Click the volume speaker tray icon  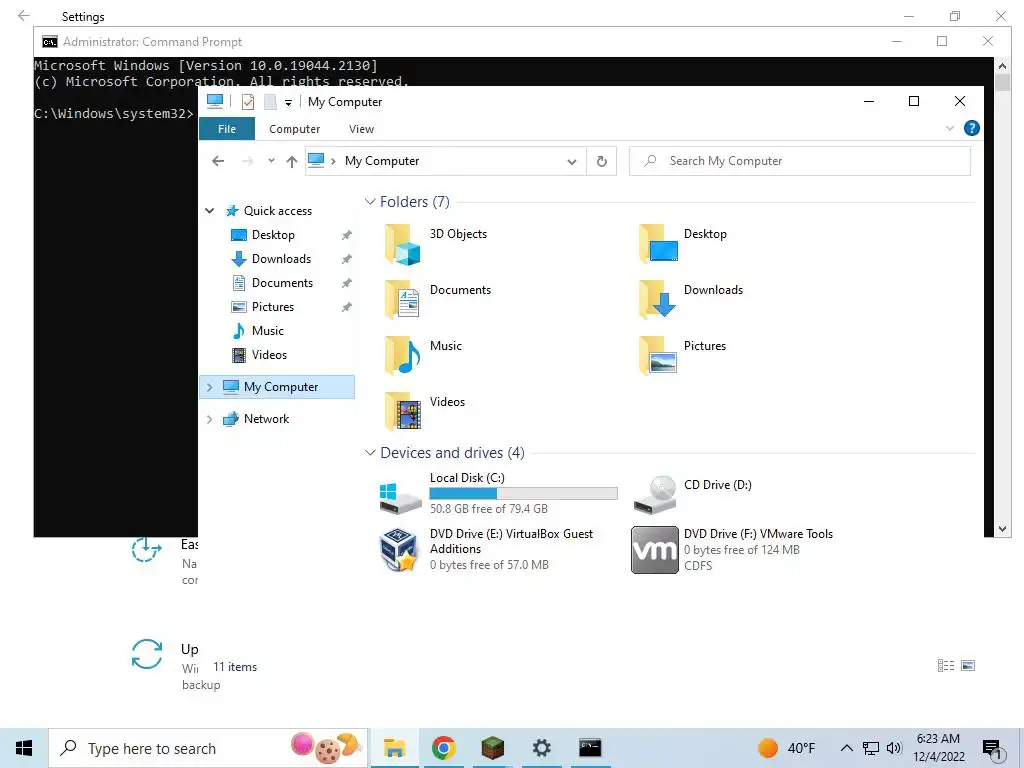point(894,748)
